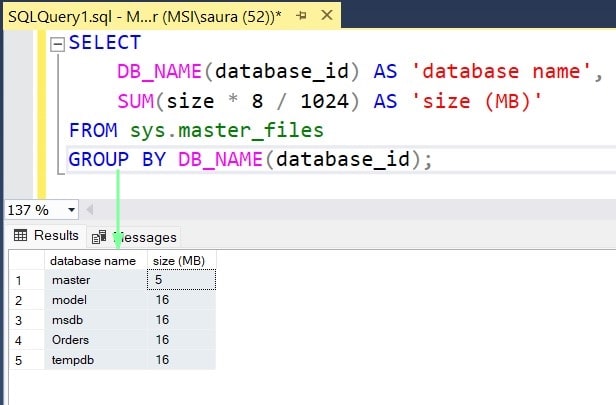This screenshot has width=616, height=405.
Task: Close the SQLQuery1.sql tab
Action: 327,16
